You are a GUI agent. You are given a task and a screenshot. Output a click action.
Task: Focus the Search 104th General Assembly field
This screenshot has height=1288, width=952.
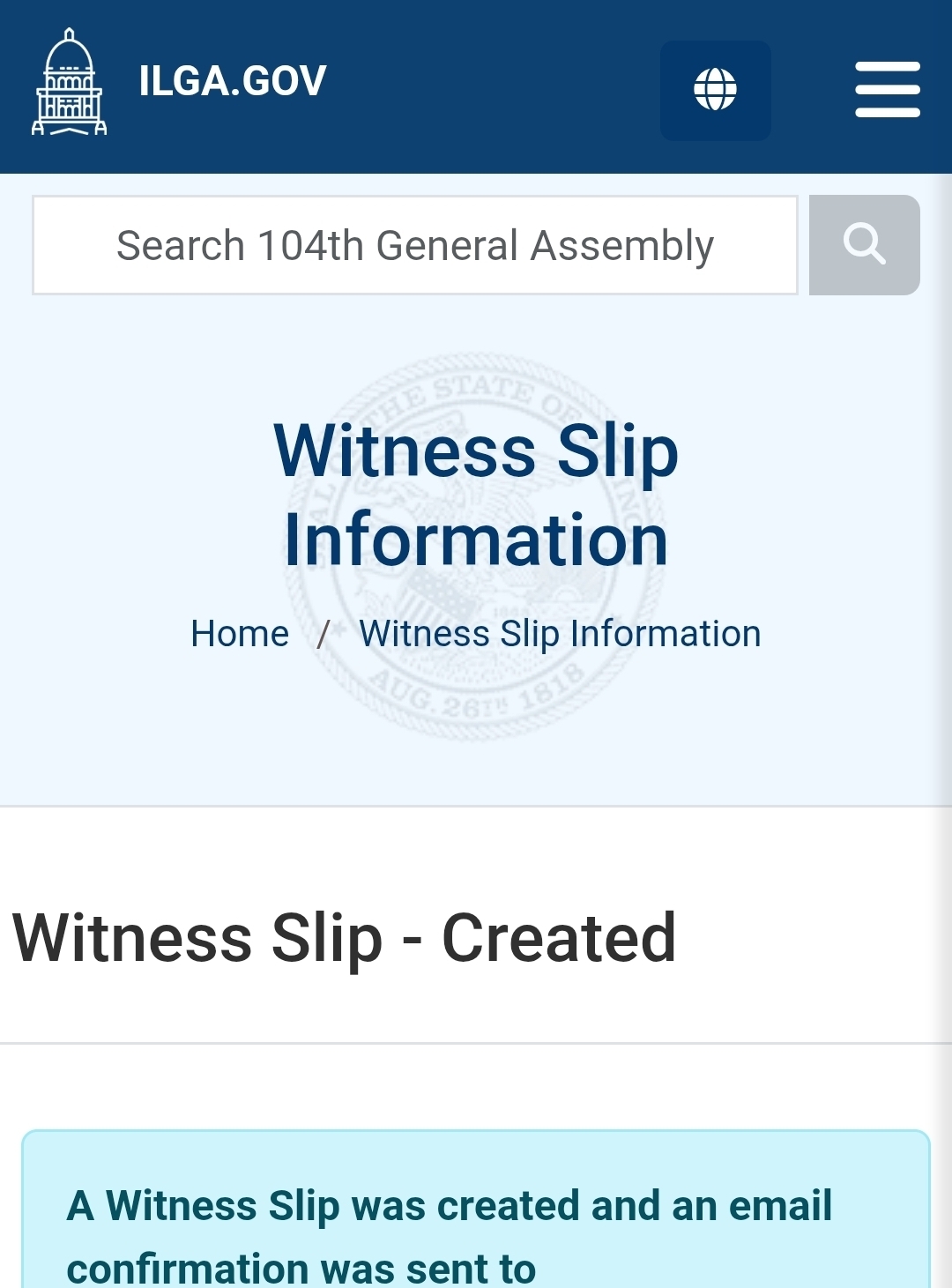(415, 245)
